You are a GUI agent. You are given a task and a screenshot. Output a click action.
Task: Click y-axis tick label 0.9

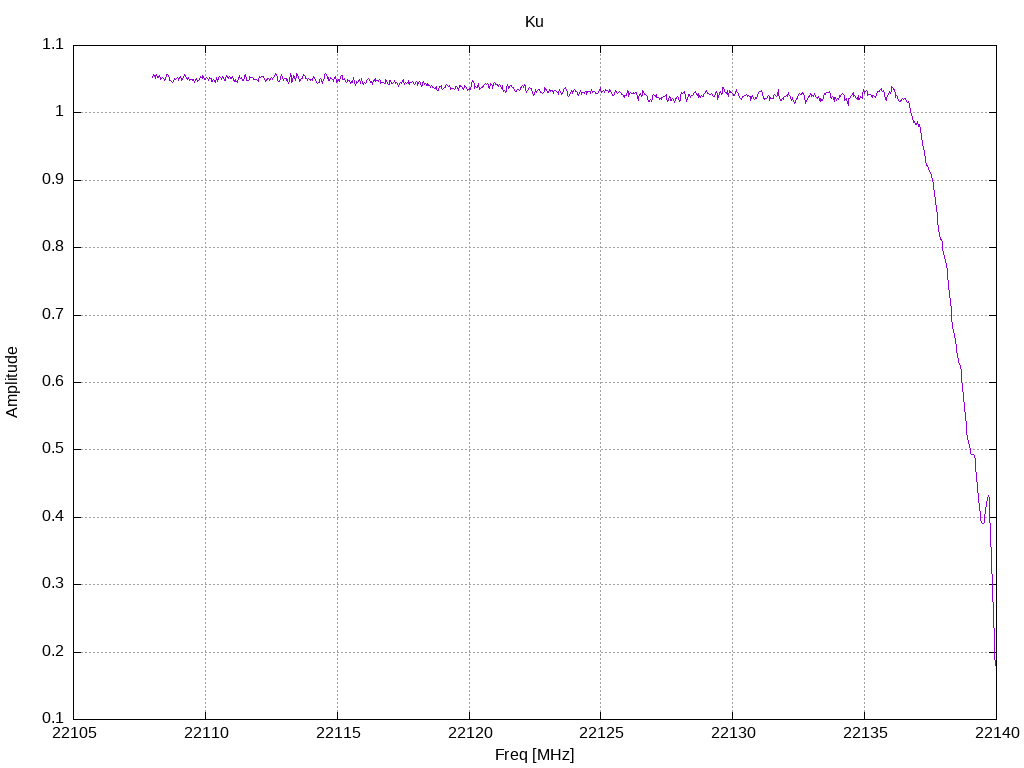53,180
